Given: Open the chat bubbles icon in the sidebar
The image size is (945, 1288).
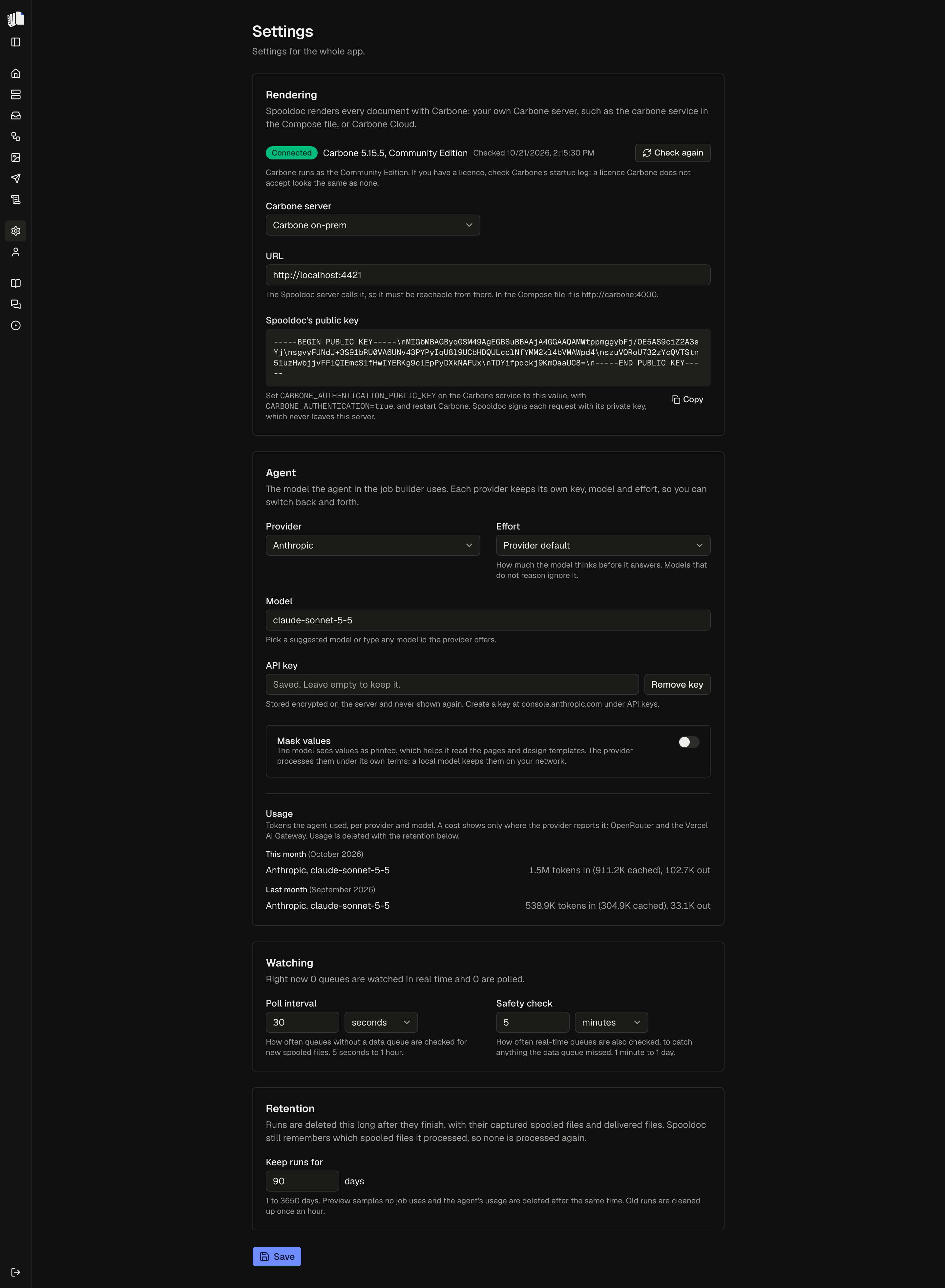Looking at the screenshot, I should pos(15,304).
